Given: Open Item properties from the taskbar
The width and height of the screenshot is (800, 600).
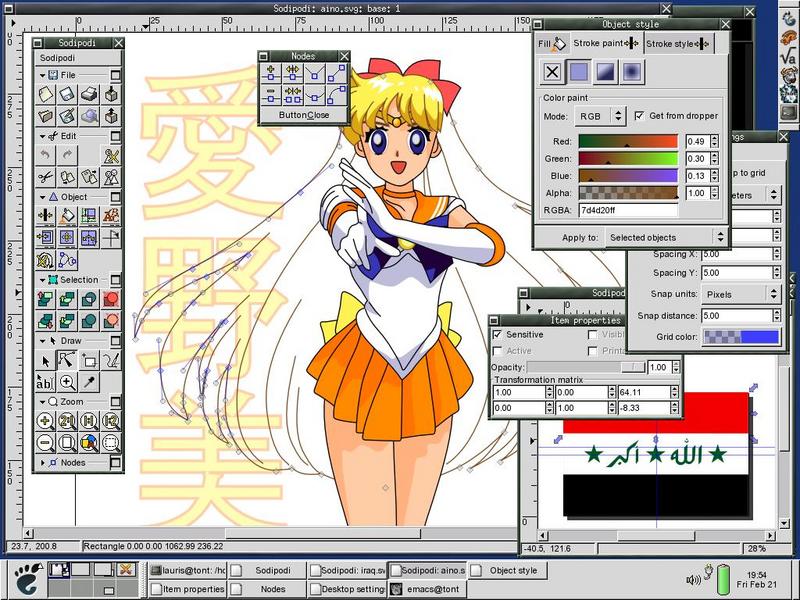Looking at the screenshot, I should click(x=187, y=589).
